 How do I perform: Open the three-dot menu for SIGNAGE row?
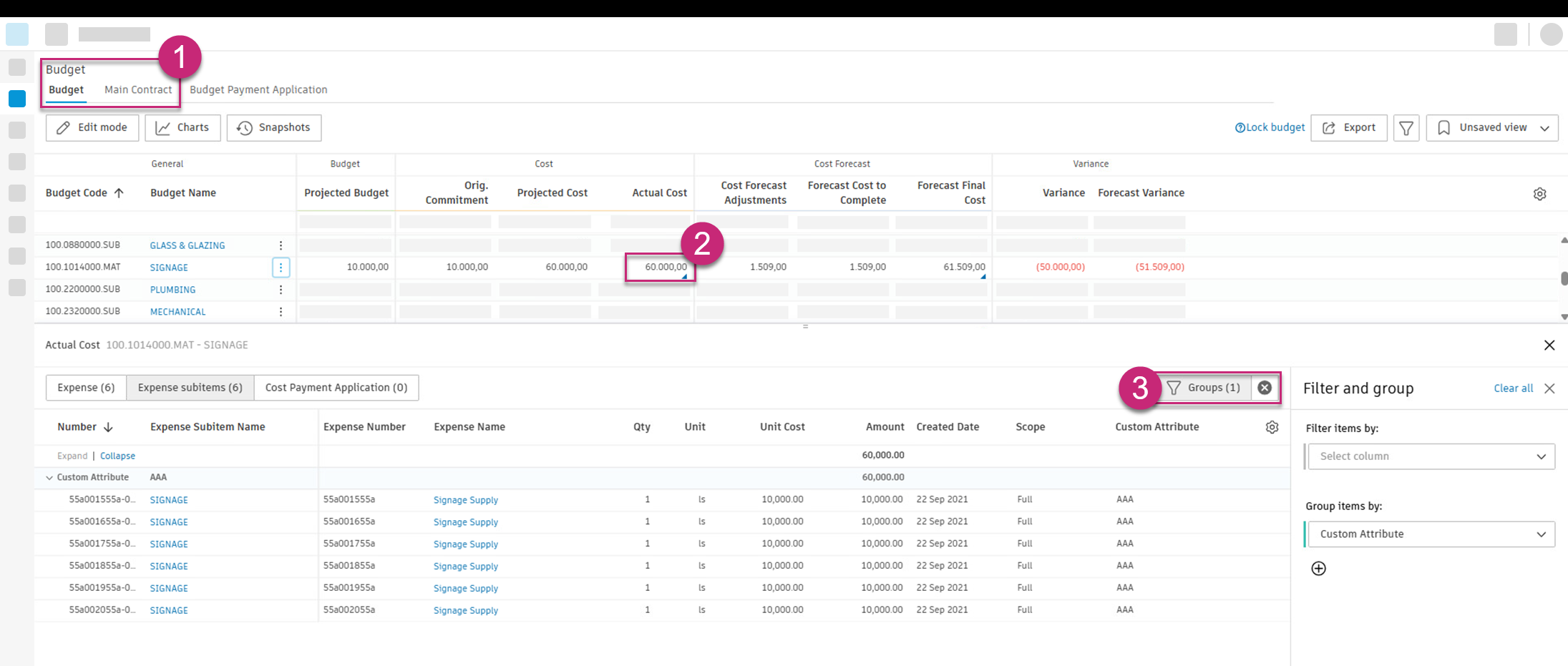point(281,268)
